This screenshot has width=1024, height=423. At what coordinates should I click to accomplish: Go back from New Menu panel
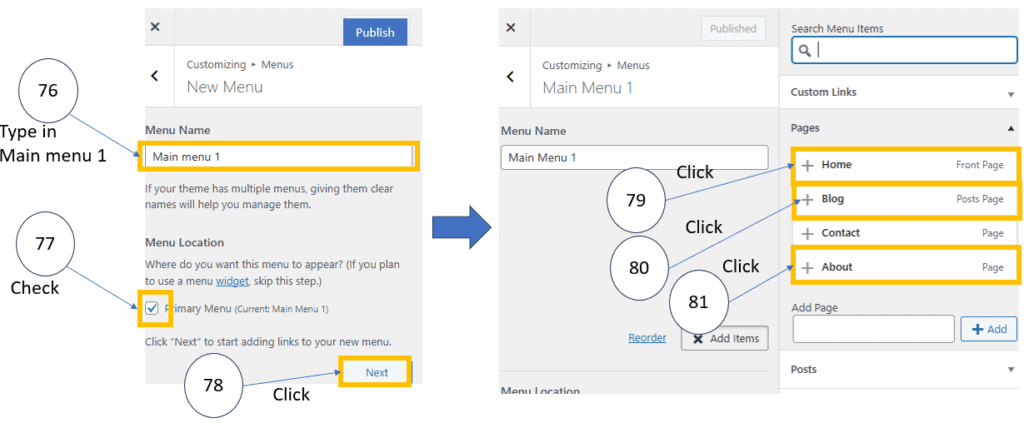click(155, 75)
